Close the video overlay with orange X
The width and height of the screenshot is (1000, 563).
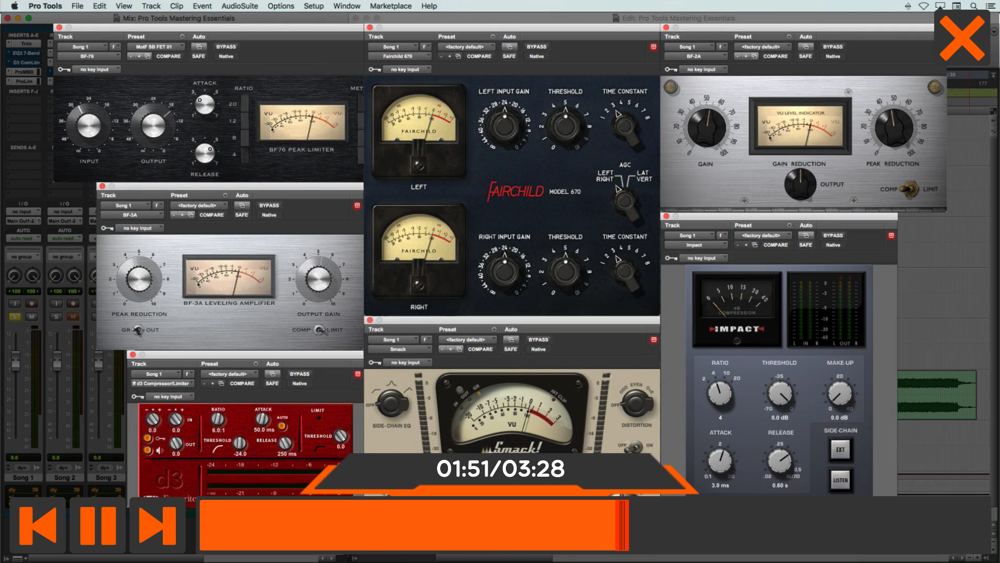click(962, 38)
